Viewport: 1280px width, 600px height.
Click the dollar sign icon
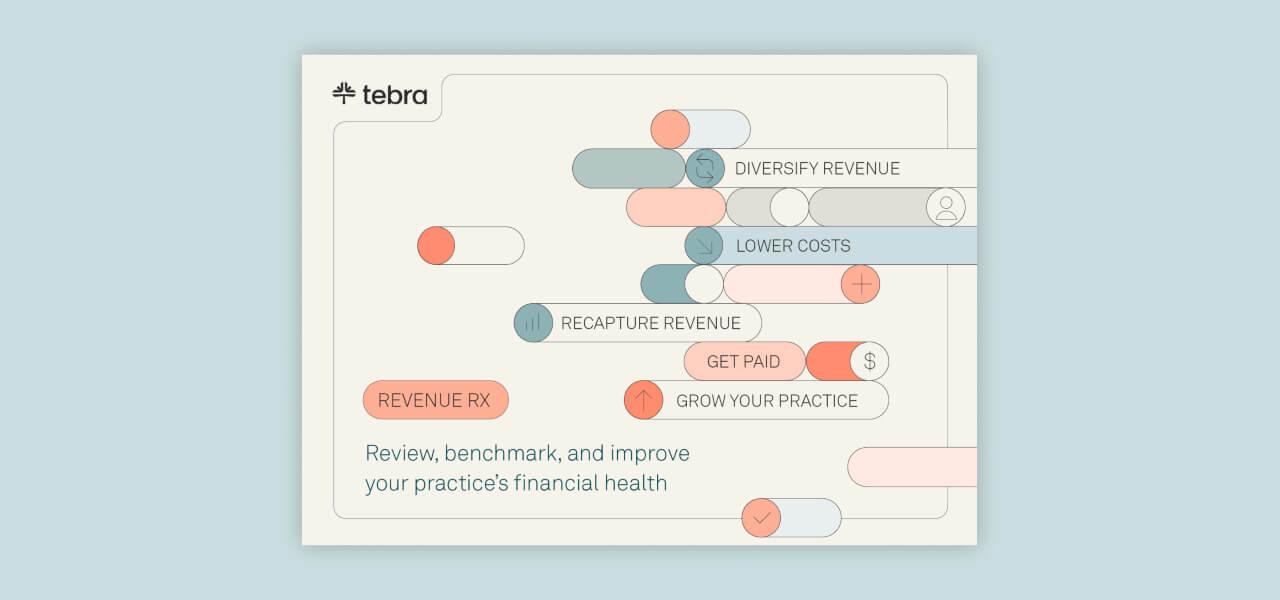coord(869,361)
